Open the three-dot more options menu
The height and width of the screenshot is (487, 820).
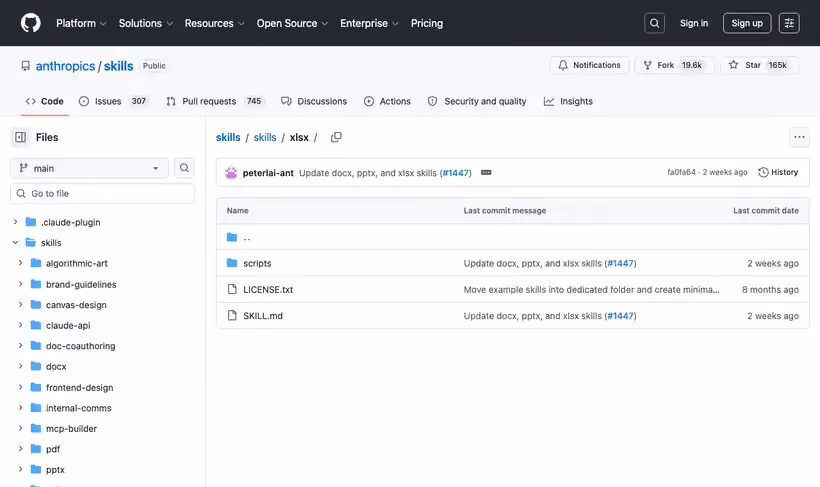click(799, 137)
